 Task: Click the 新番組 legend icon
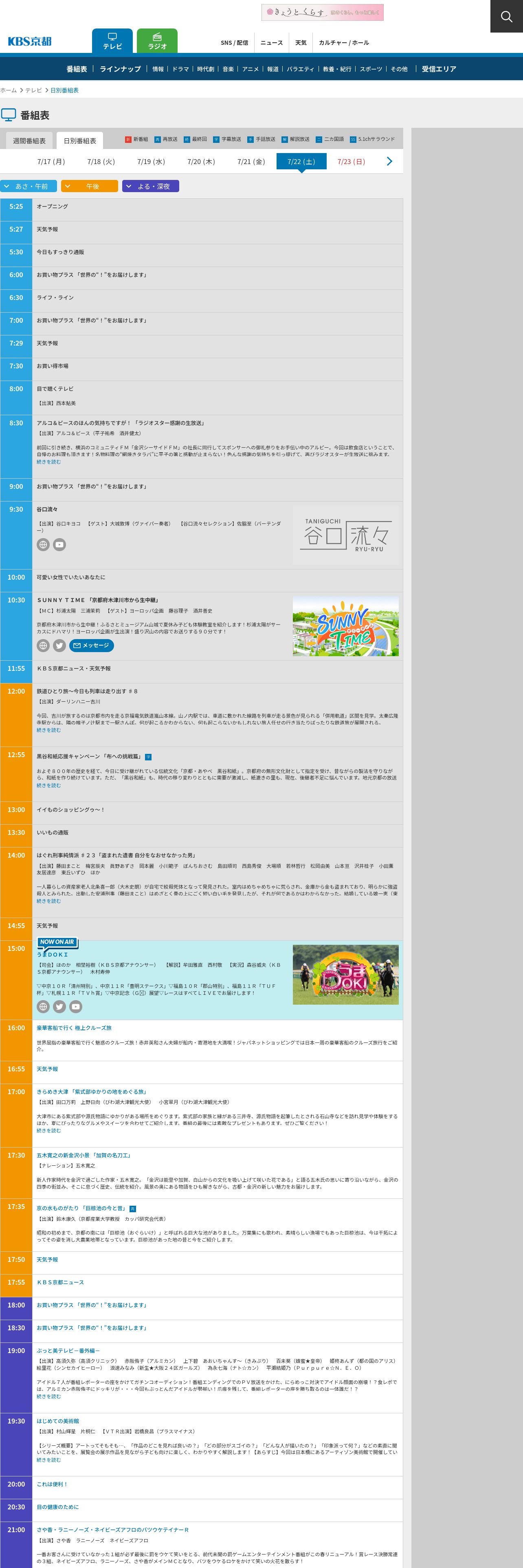coord(128,139)
